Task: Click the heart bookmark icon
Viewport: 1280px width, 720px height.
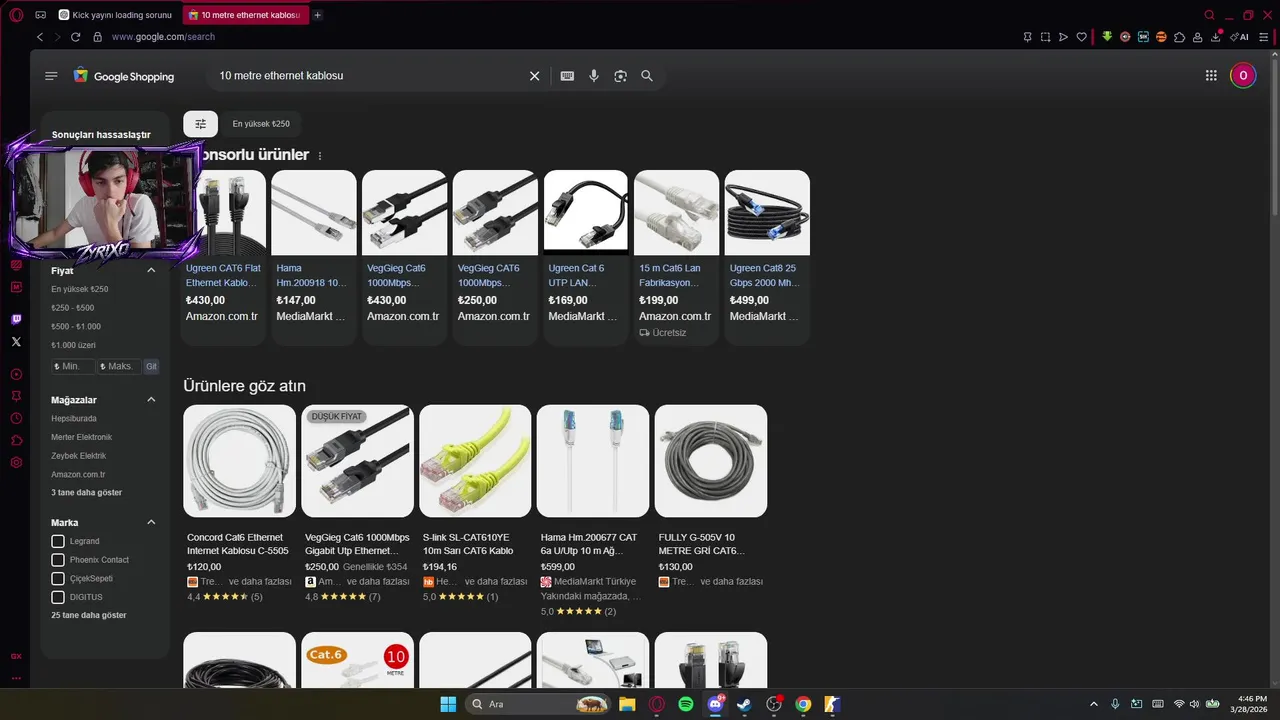Action: [x=1081, y=37]
